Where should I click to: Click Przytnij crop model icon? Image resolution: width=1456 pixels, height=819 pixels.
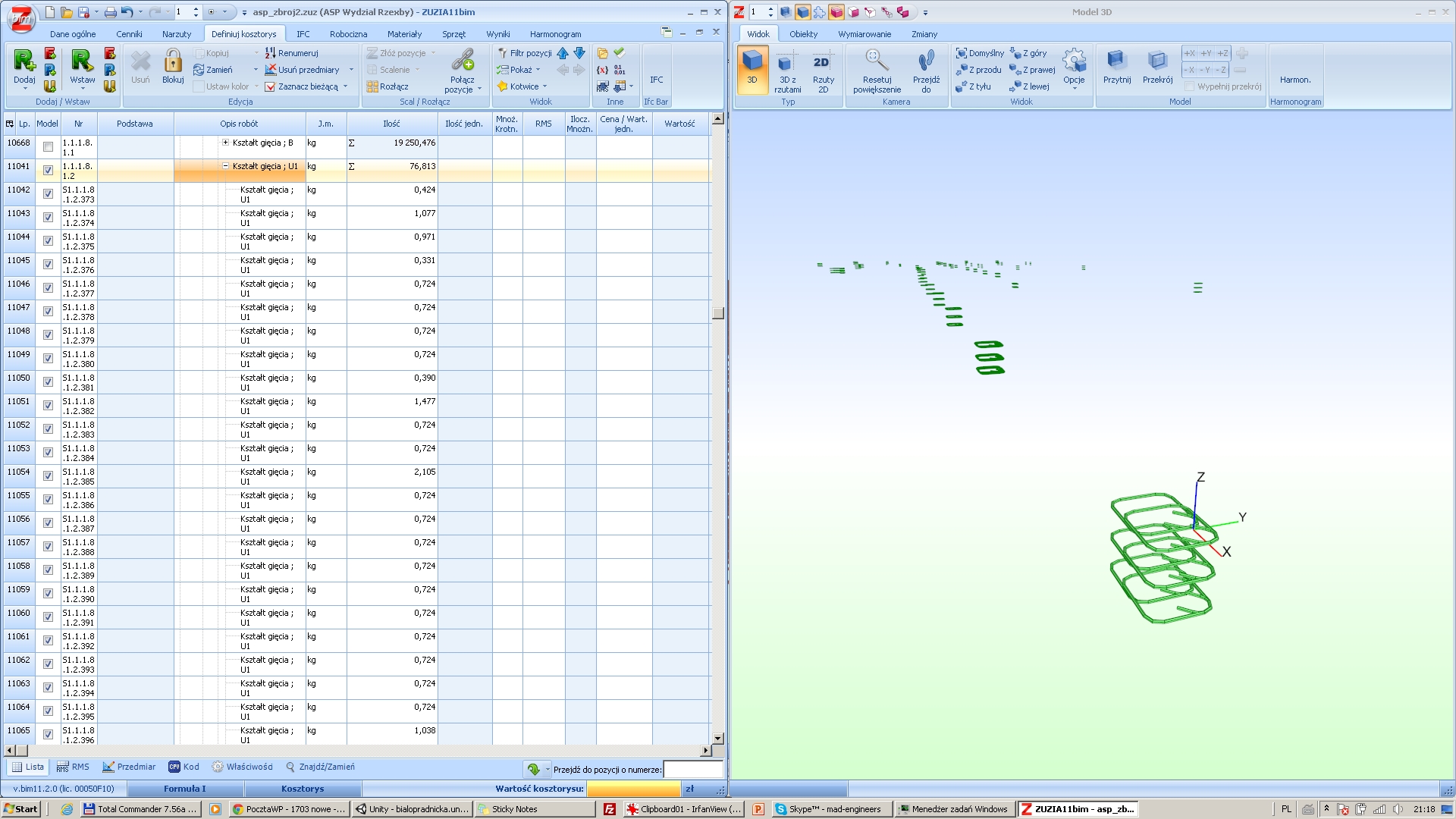[x=1116, y=61]
